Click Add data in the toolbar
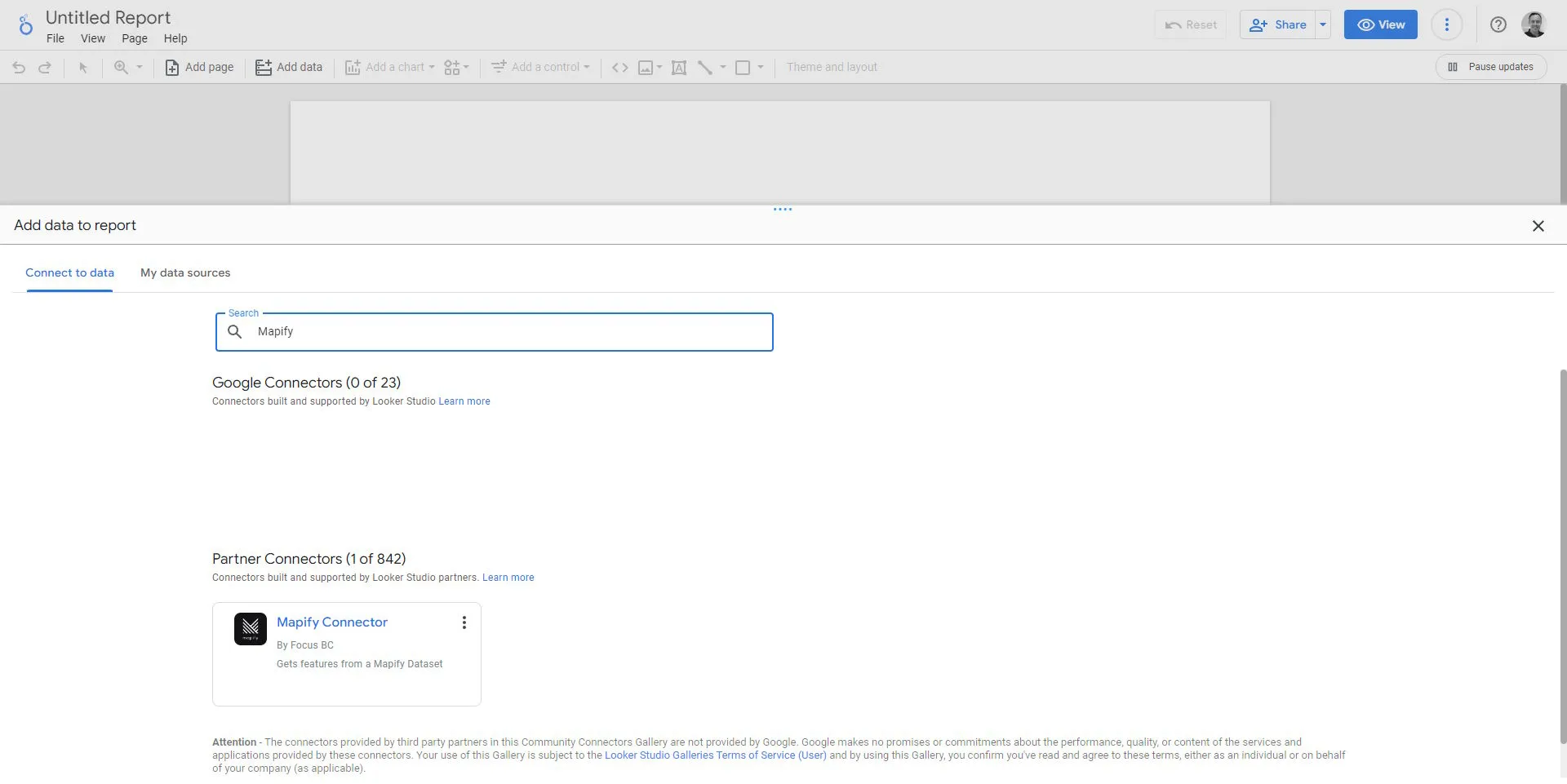Screen dimensions: 1567x784 289,67
